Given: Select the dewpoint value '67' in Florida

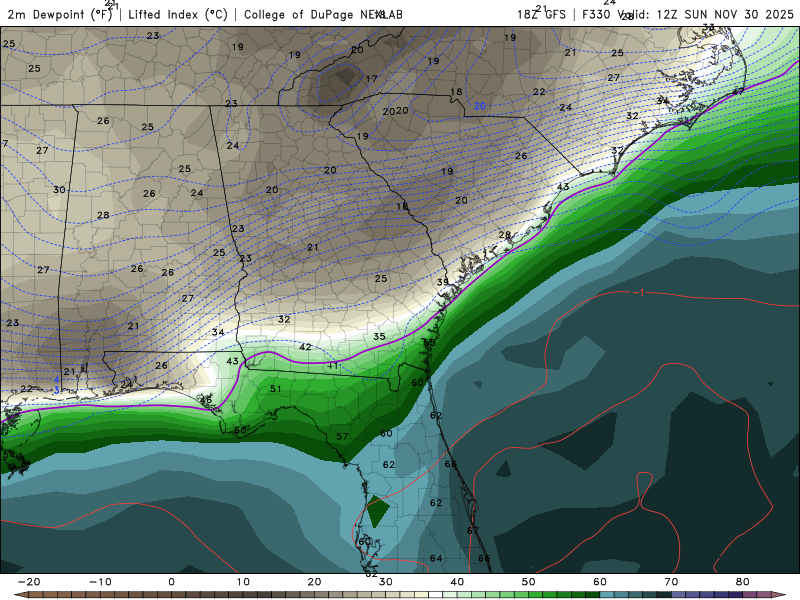Looking at the screenshot, I should click(x=473, y=531).
